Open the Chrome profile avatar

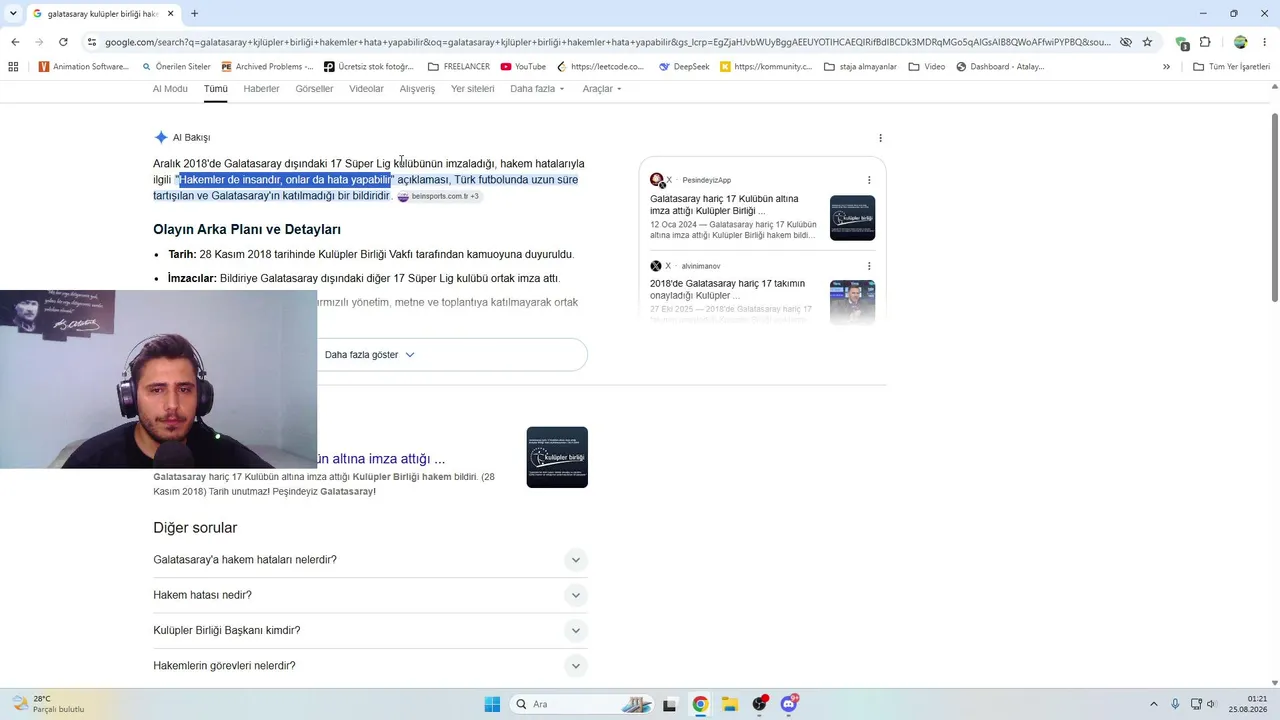1240,42
